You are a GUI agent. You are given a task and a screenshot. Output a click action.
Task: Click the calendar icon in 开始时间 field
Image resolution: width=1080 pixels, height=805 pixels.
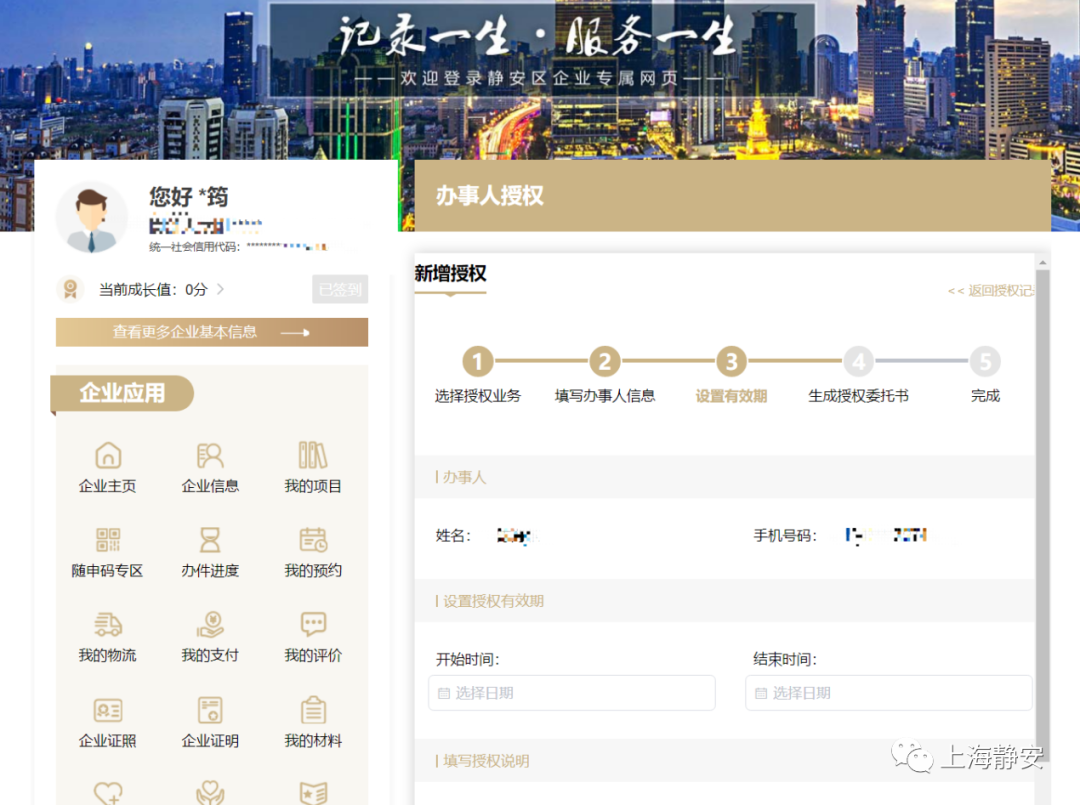[x=444, y=693]
